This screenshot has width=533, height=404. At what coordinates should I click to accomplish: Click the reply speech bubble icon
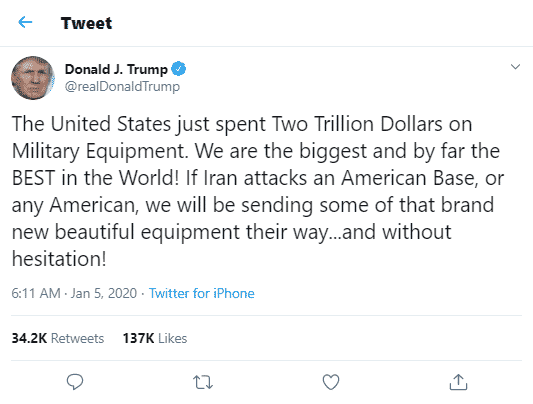click(x=75, y=382)
